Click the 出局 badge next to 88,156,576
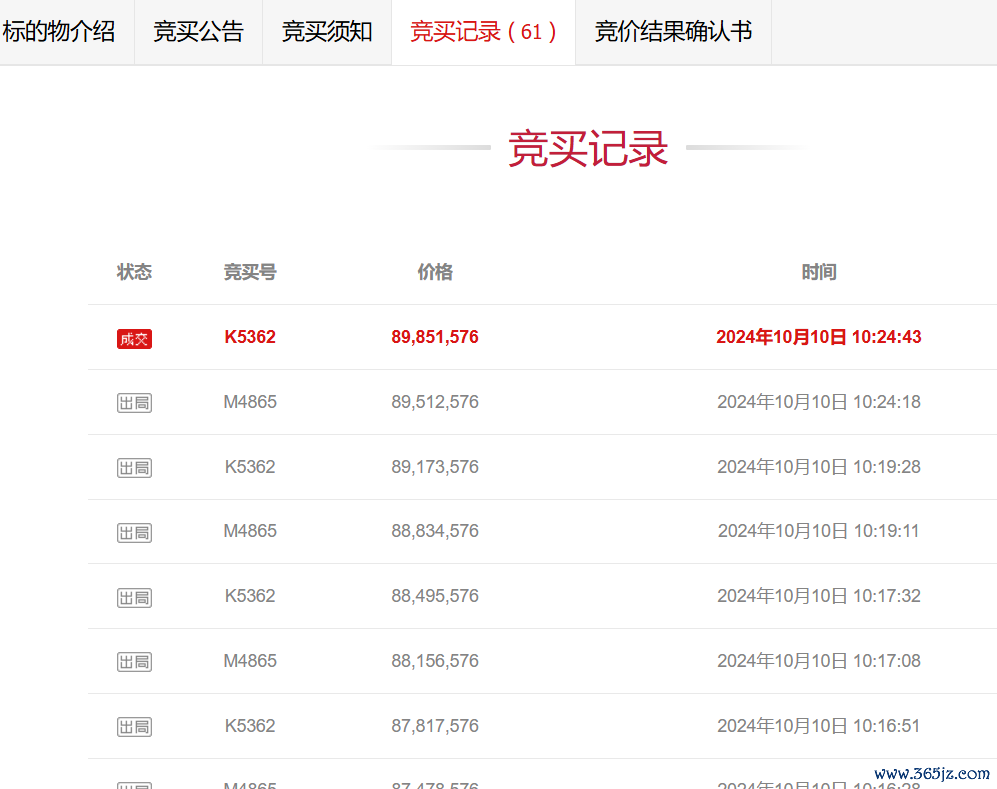 point(134,662)
